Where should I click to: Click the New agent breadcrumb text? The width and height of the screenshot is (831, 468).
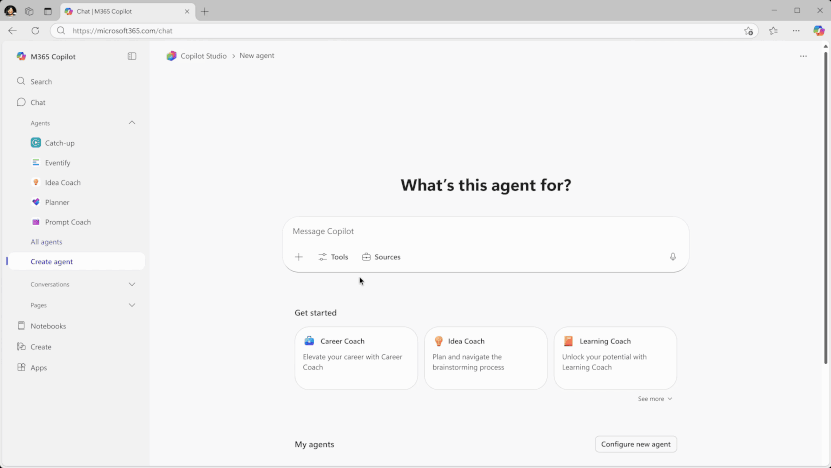click(x=257, y=56)
